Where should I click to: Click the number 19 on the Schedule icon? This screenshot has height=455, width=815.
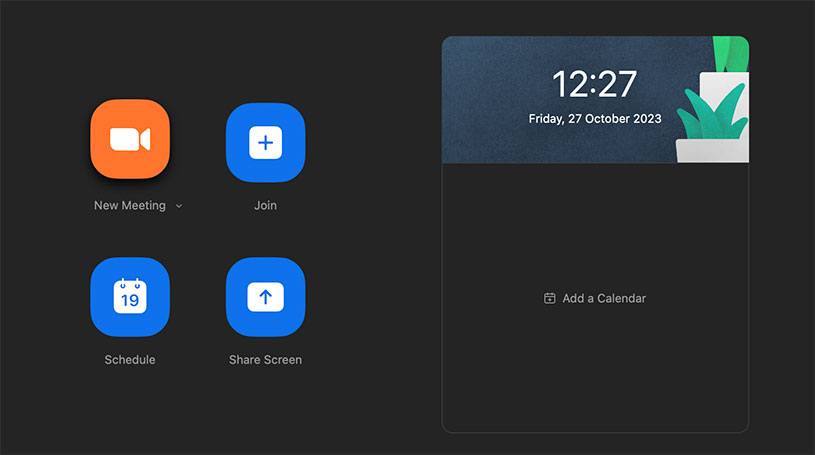(x=130, y=300)
